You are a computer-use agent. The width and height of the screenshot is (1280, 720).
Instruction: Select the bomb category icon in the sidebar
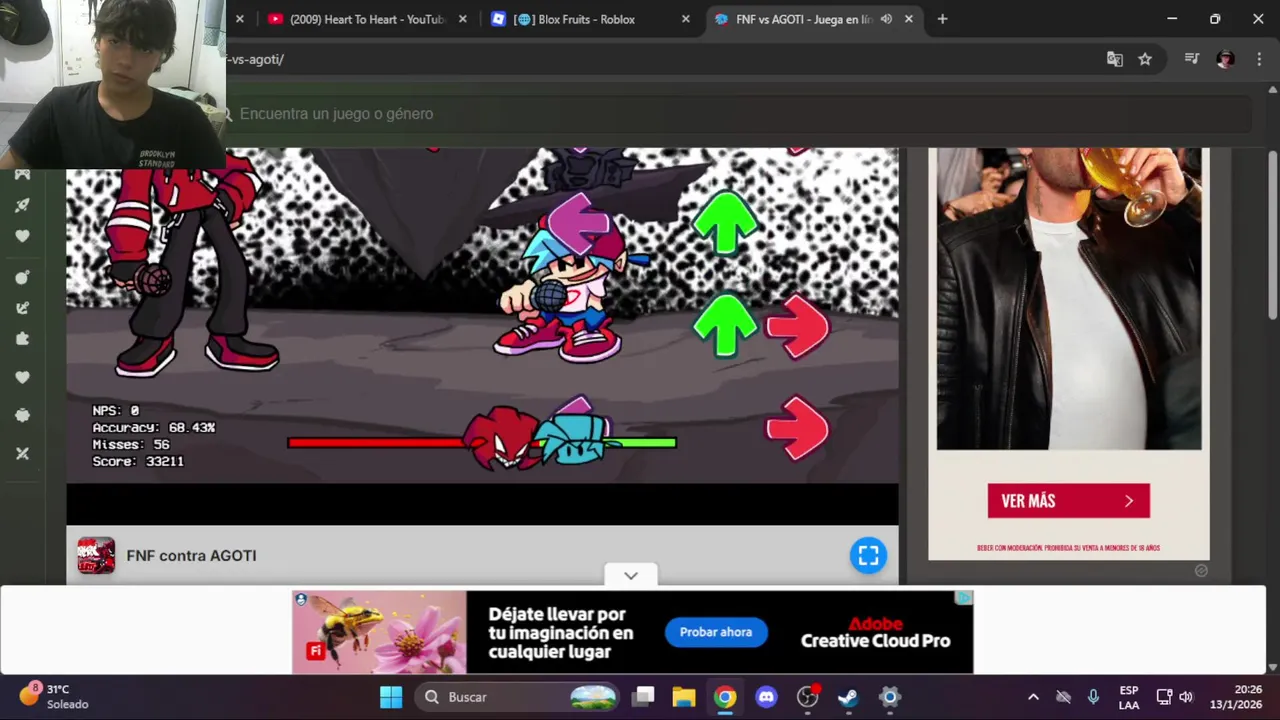pyautogui.click(x=22, y=277)
